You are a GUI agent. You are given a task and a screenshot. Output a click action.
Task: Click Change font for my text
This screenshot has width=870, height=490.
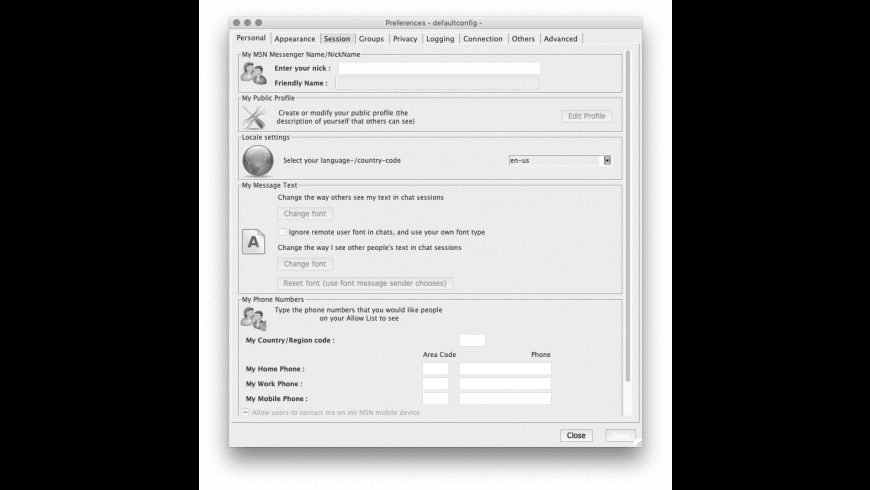point(305,214)
